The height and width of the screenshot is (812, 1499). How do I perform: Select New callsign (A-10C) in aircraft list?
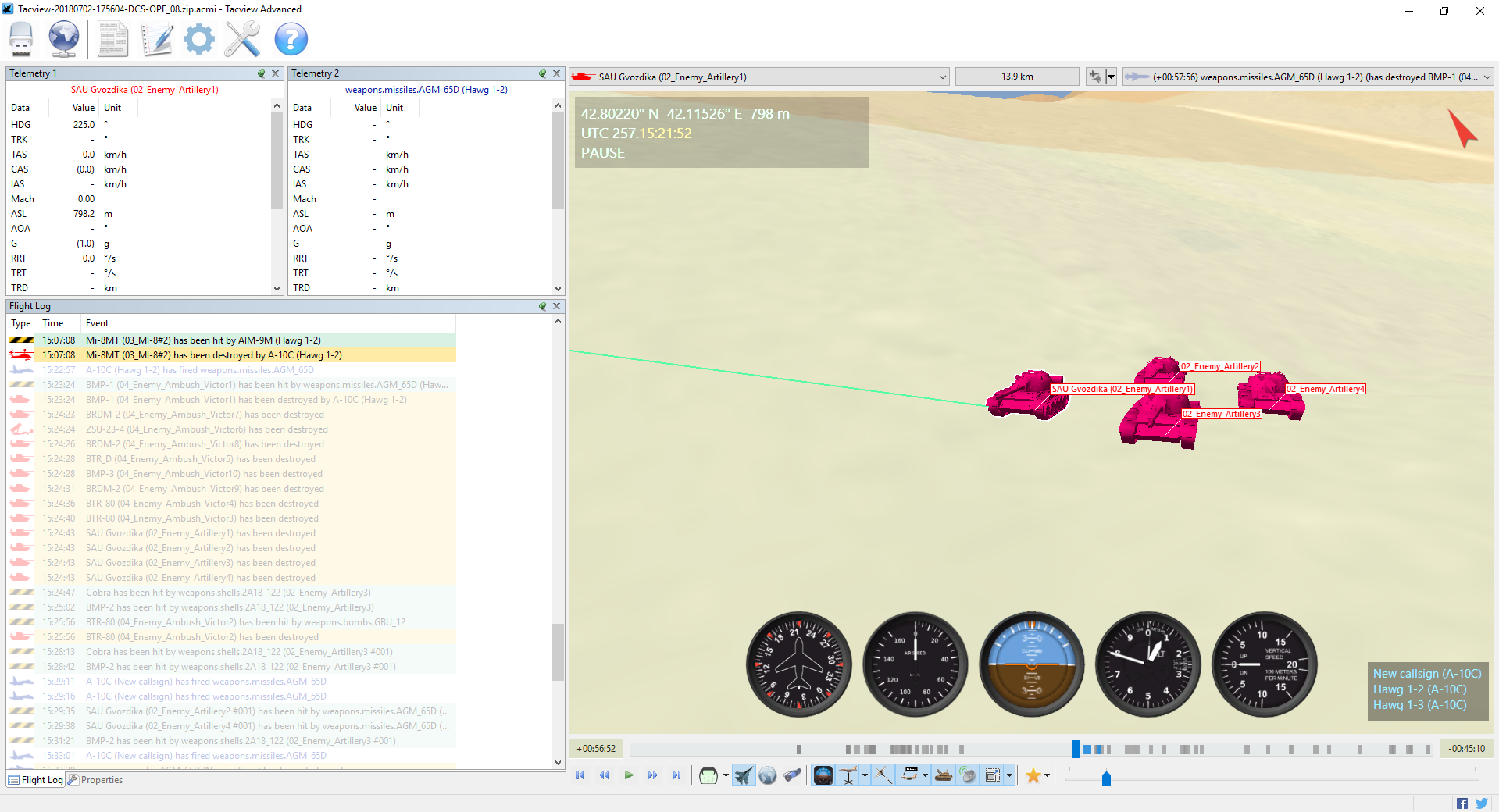[1427, 674]
